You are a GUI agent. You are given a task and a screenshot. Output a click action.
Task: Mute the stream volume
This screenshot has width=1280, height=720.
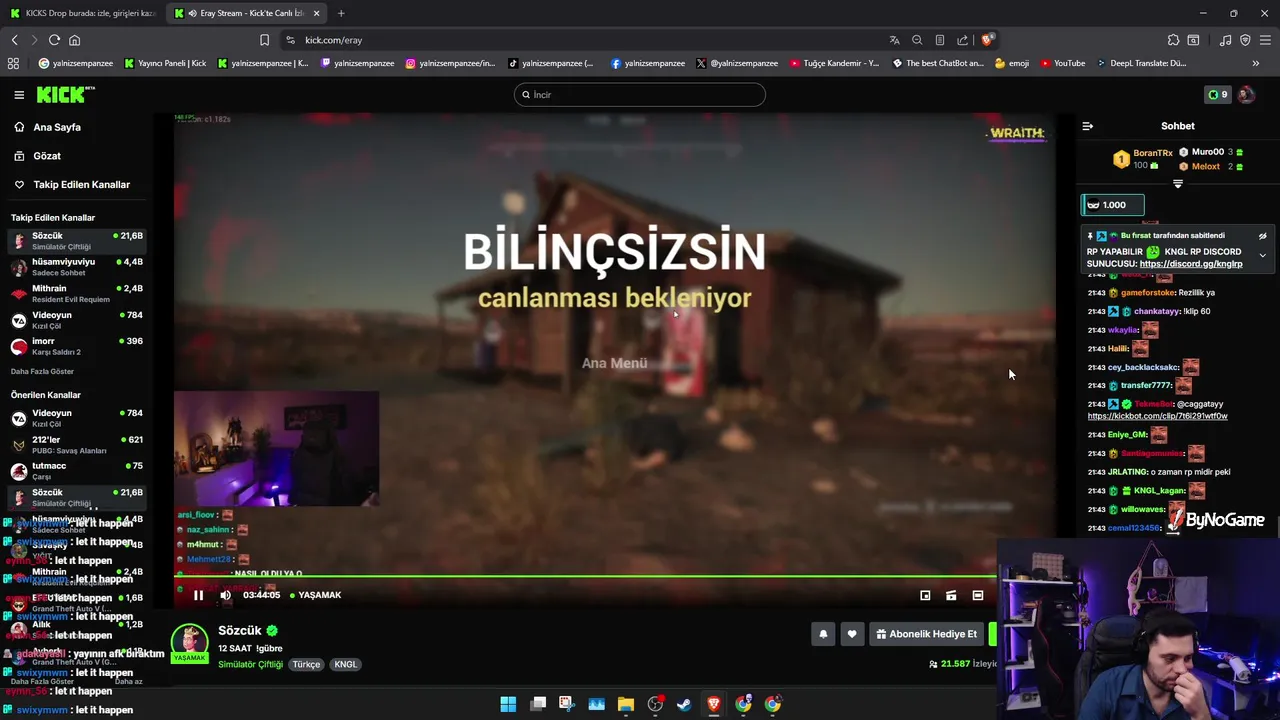(x=225, y=595)
